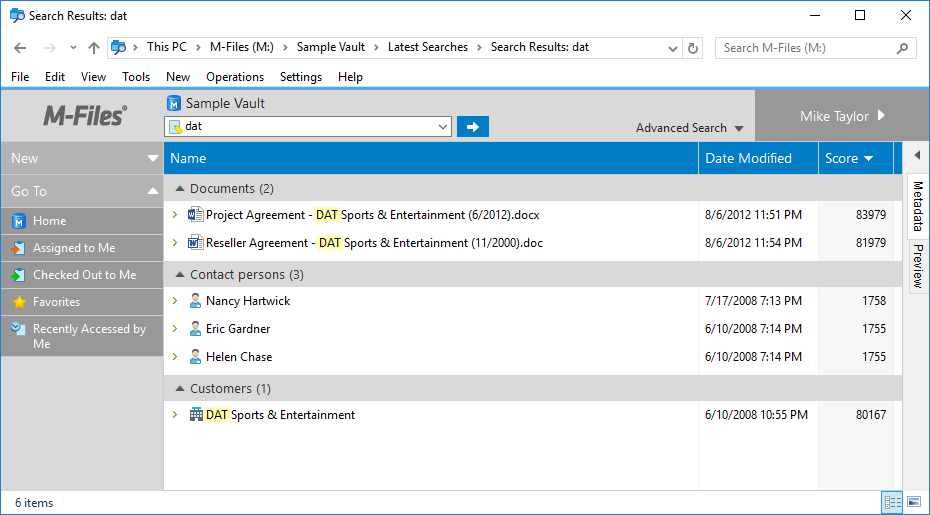Collapse the Customers (1) group
The width and height of the screenshot is (930, 515).
[180, 389]
